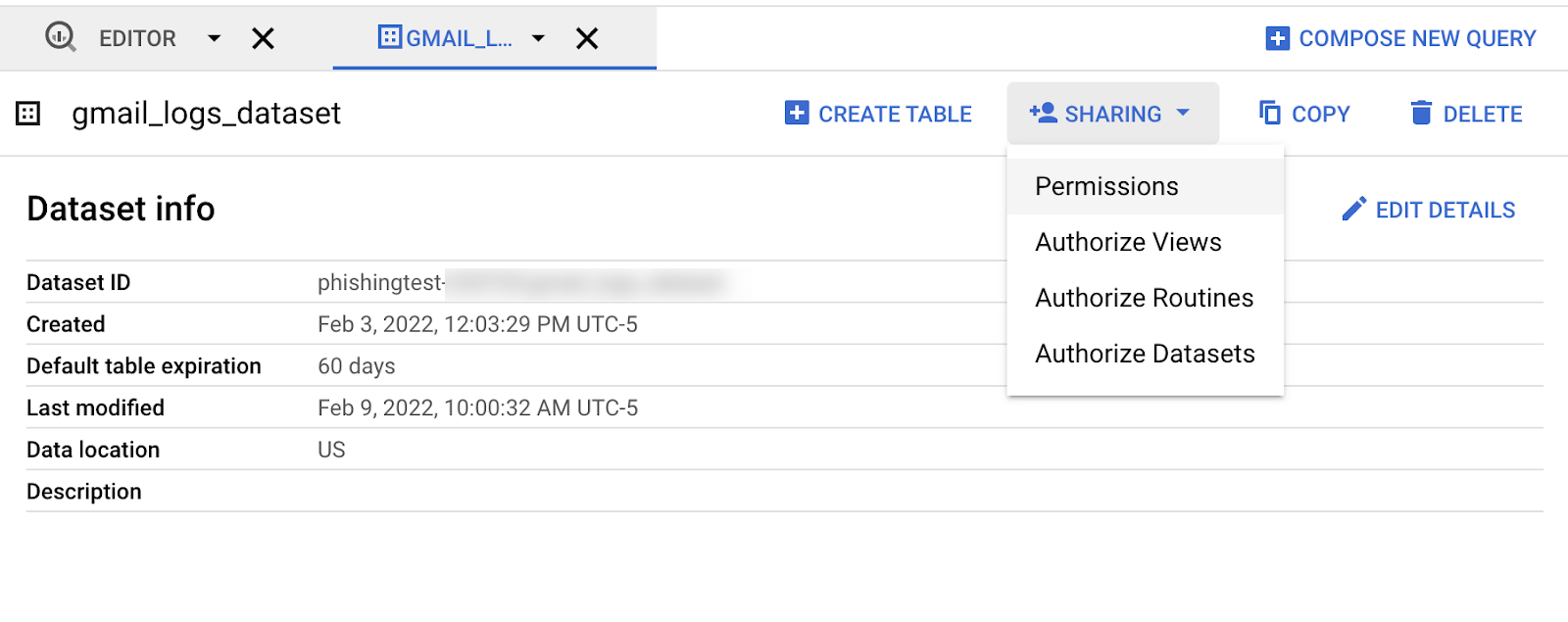The image size is (1568, 622).
Task: Click the SHARING button label
Action: (1113, 115)
